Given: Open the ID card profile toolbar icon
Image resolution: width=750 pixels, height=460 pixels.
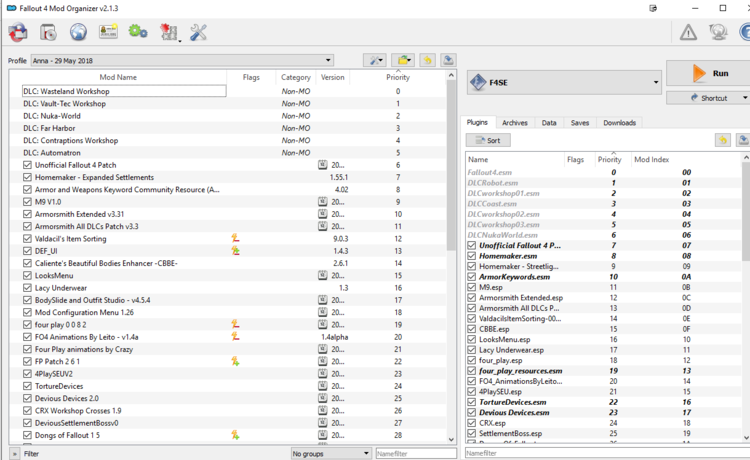Looking at the screenshot, I should (108, 32).
